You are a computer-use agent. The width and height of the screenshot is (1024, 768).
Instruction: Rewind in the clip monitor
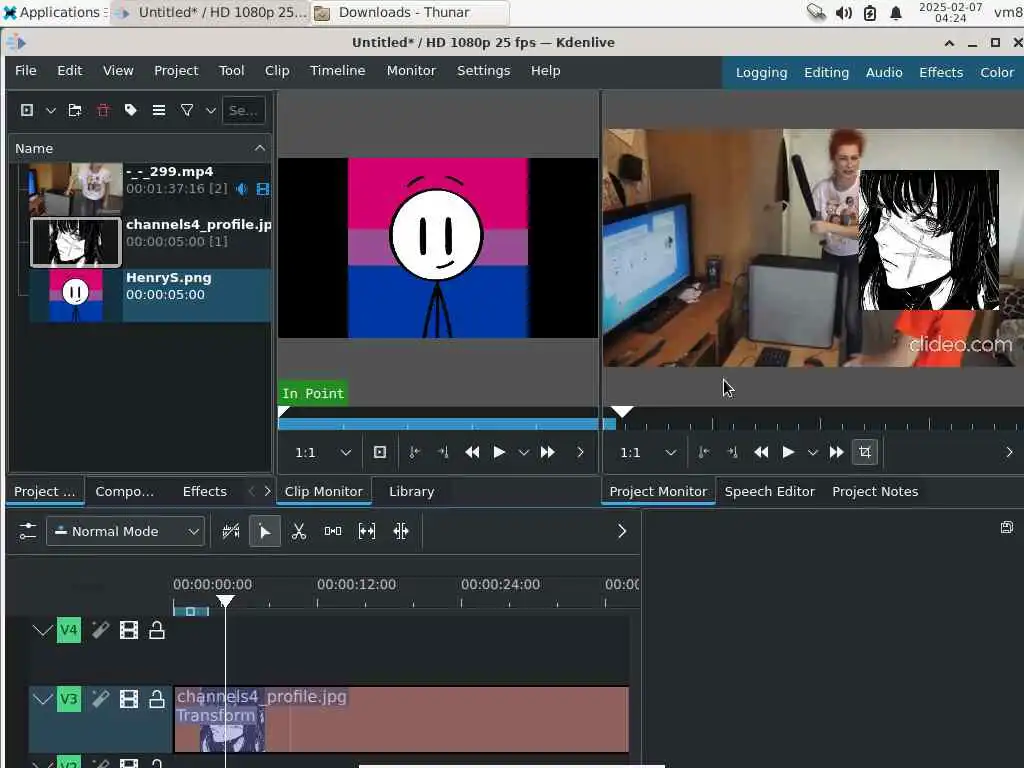click(472, 452)
